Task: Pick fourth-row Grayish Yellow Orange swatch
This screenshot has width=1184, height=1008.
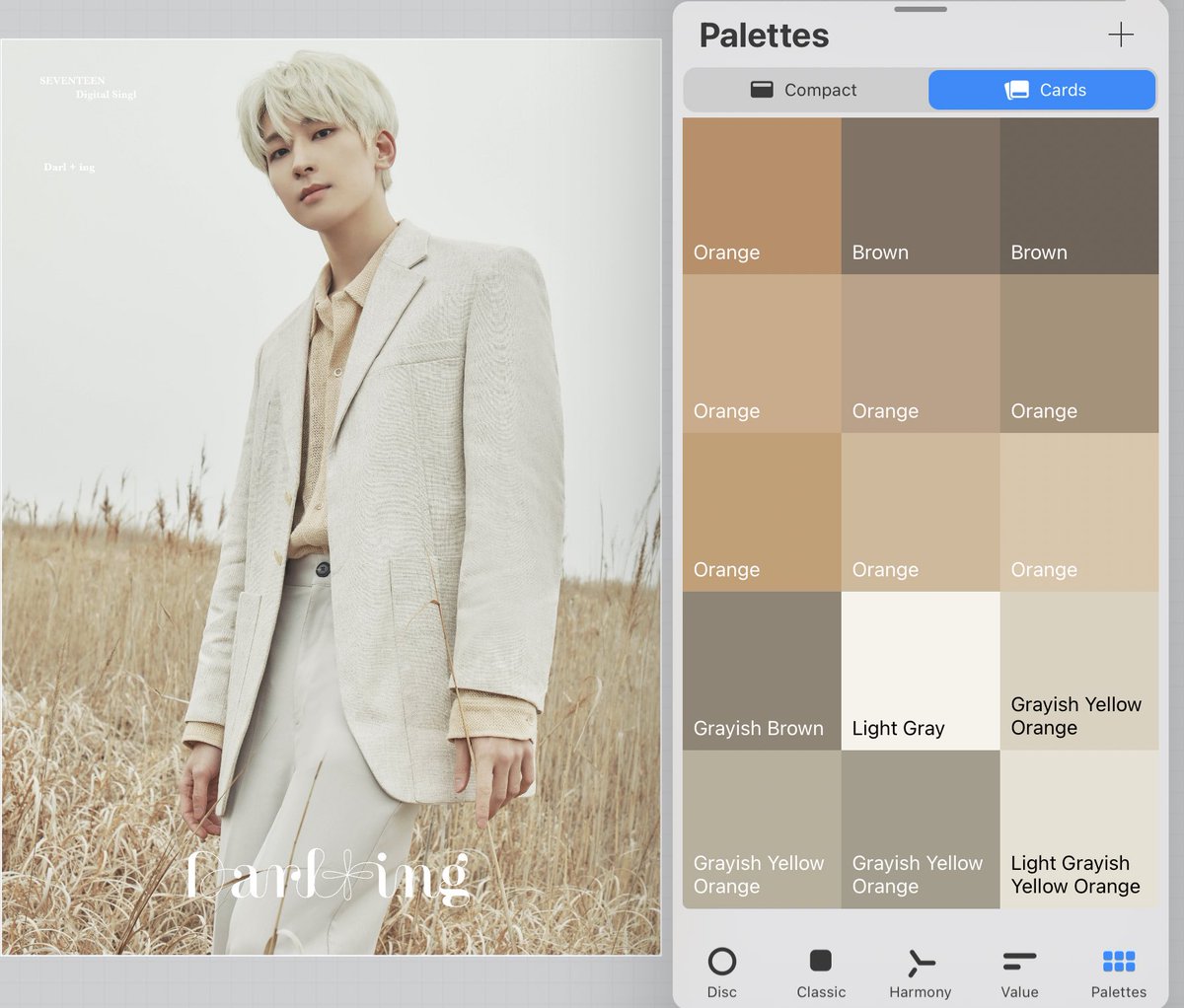Action: click(x=1079, y=671)
